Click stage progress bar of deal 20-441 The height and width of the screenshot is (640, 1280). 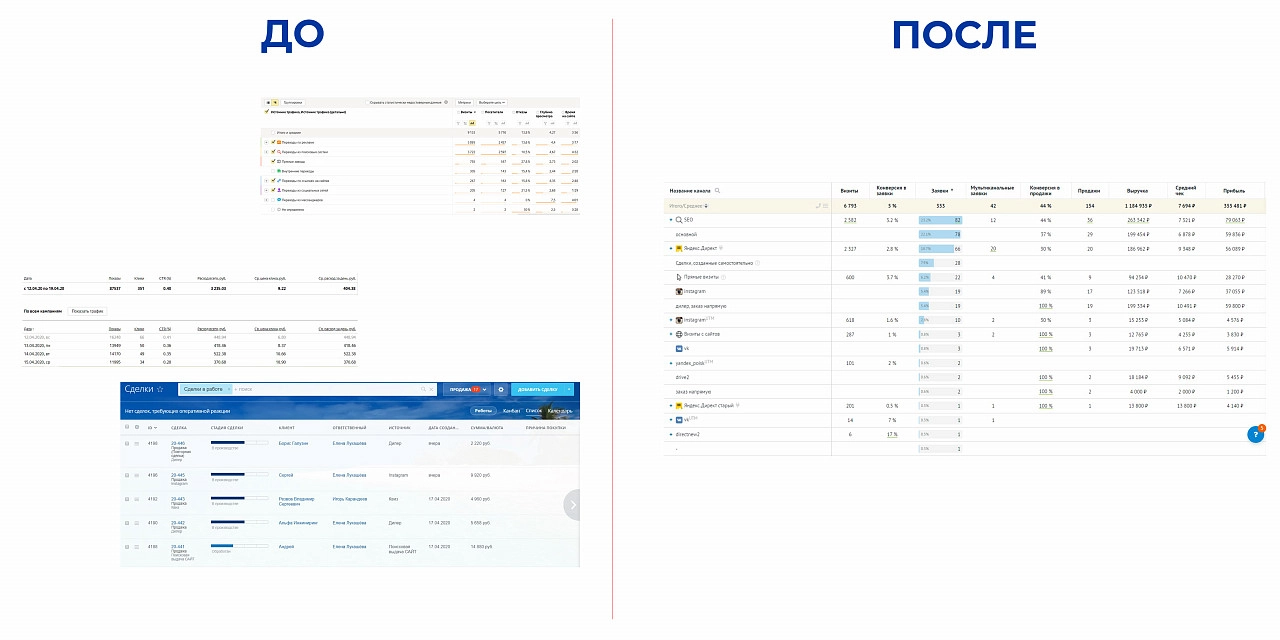(239, 546)
